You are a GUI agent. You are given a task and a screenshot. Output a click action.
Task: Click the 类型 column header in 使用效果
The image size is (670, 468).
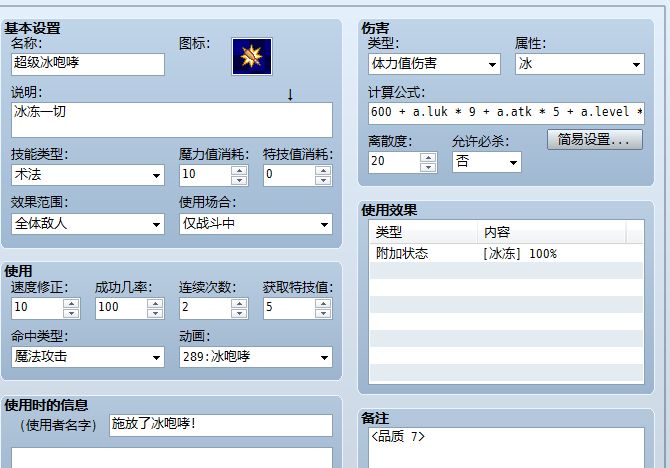(x=423, y=232)
